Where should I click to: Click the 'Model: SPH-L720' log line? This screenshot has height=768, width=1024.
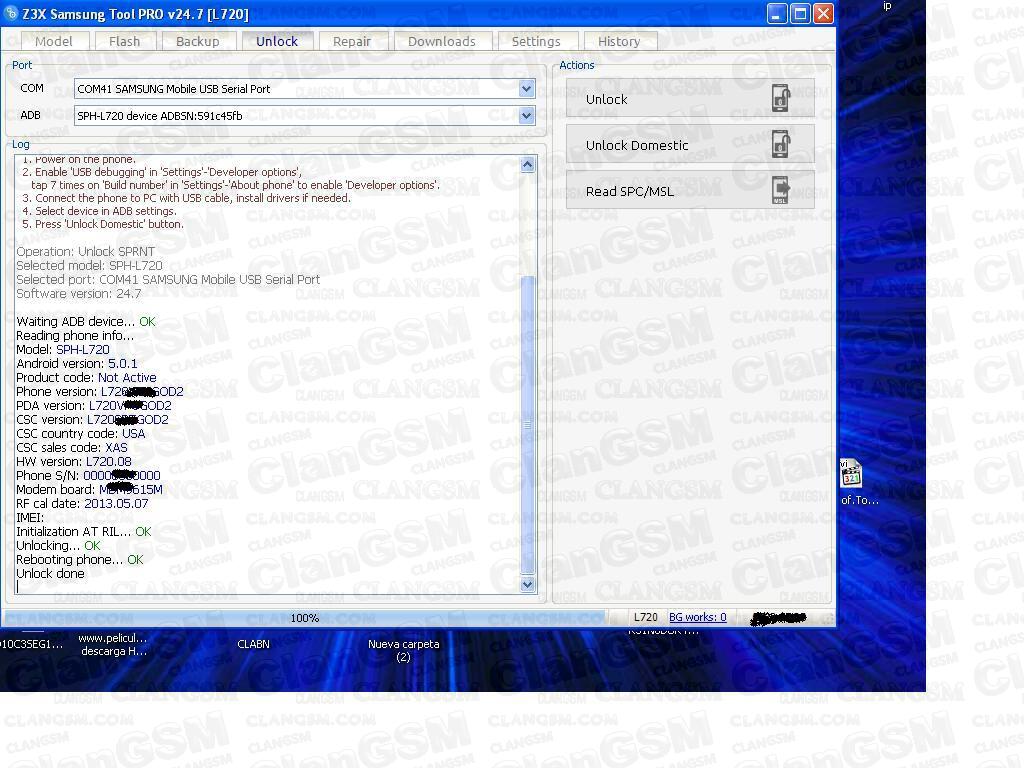point(63,349)
